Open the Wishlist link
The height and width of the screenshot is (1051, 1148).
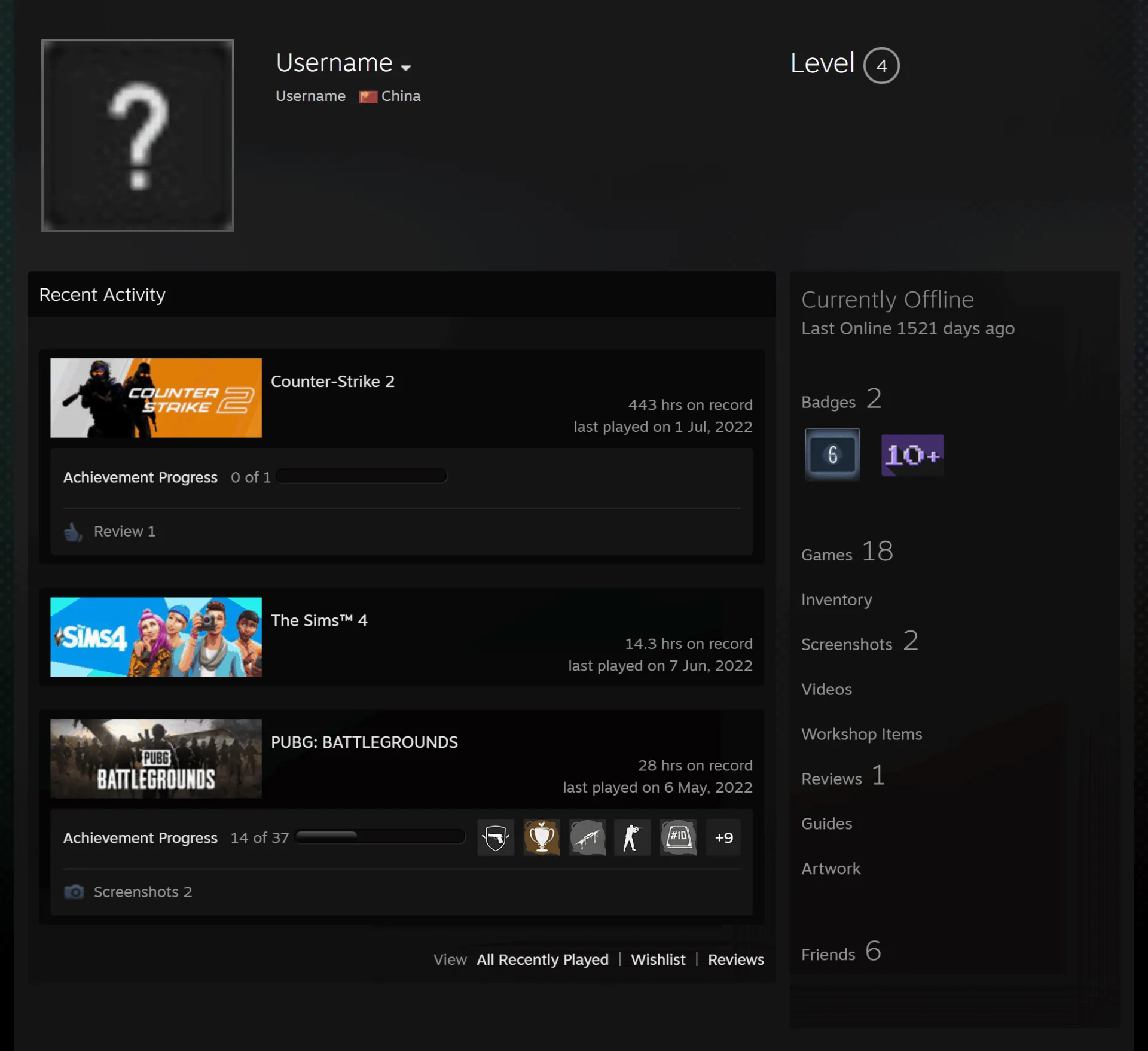tap(658, 959)
